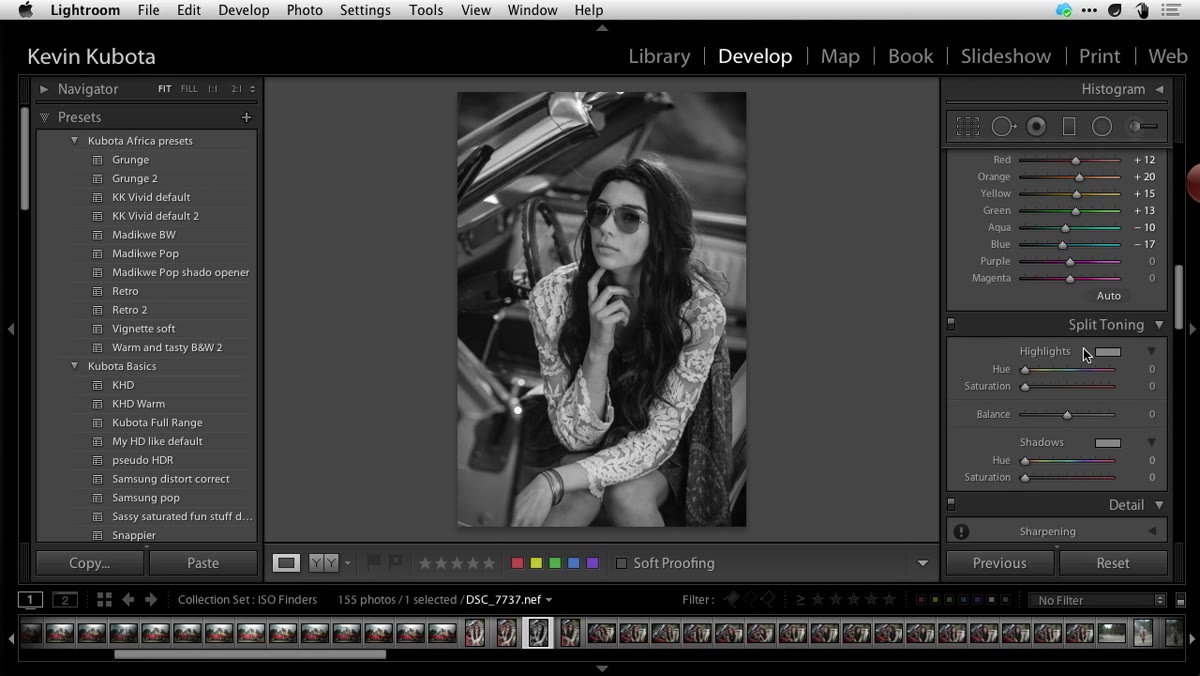Viewport: 1200px width, 676px height.
Task: Toggle filter lock switch at filmstrip right
Action: click(x=1181, y=600)
